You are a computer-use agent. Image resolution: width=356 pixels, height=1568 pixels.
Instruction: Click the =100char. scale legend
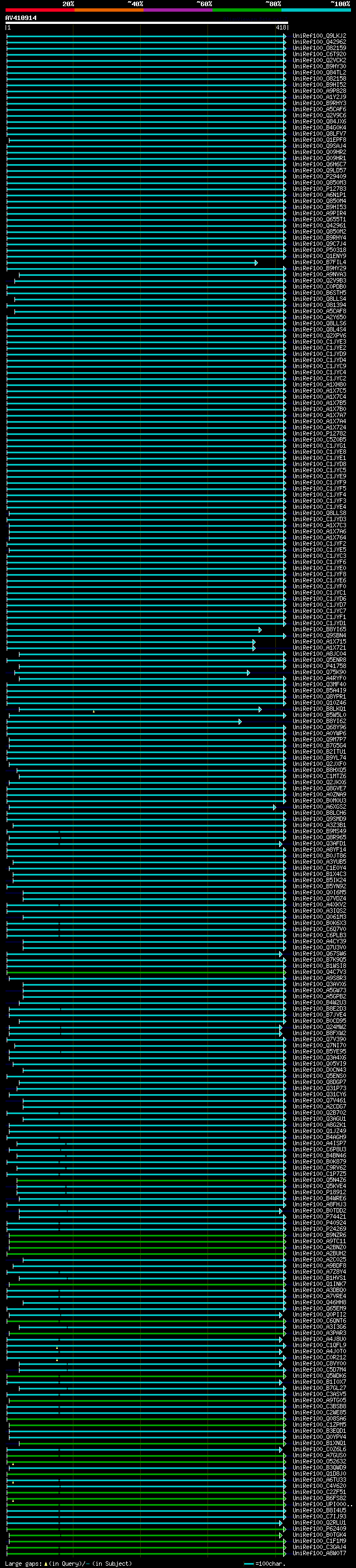pyautogui.click(x=264, y=1564)
